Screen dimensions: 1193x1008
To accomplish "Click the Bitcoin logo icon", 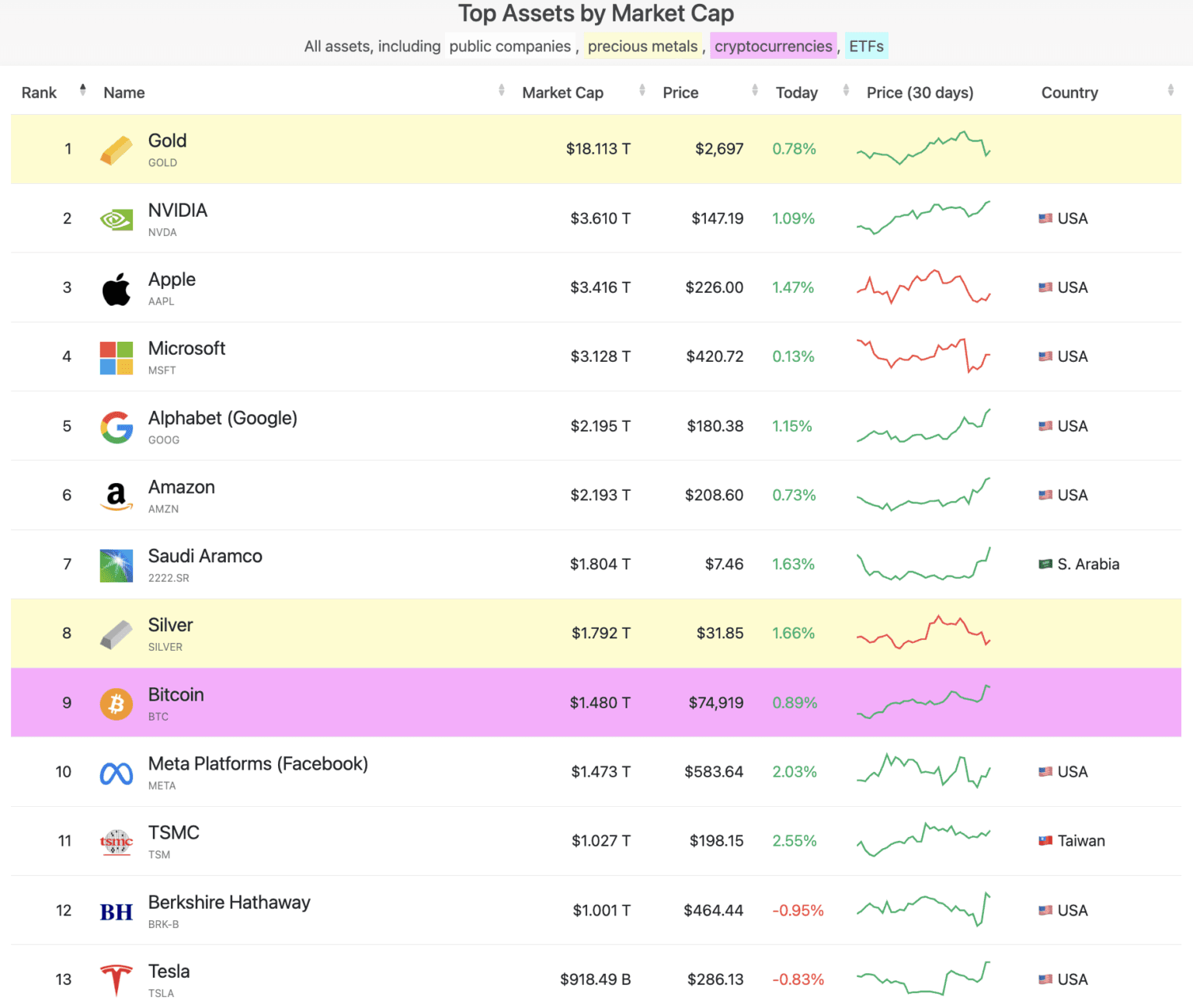I will click(117, 704).
